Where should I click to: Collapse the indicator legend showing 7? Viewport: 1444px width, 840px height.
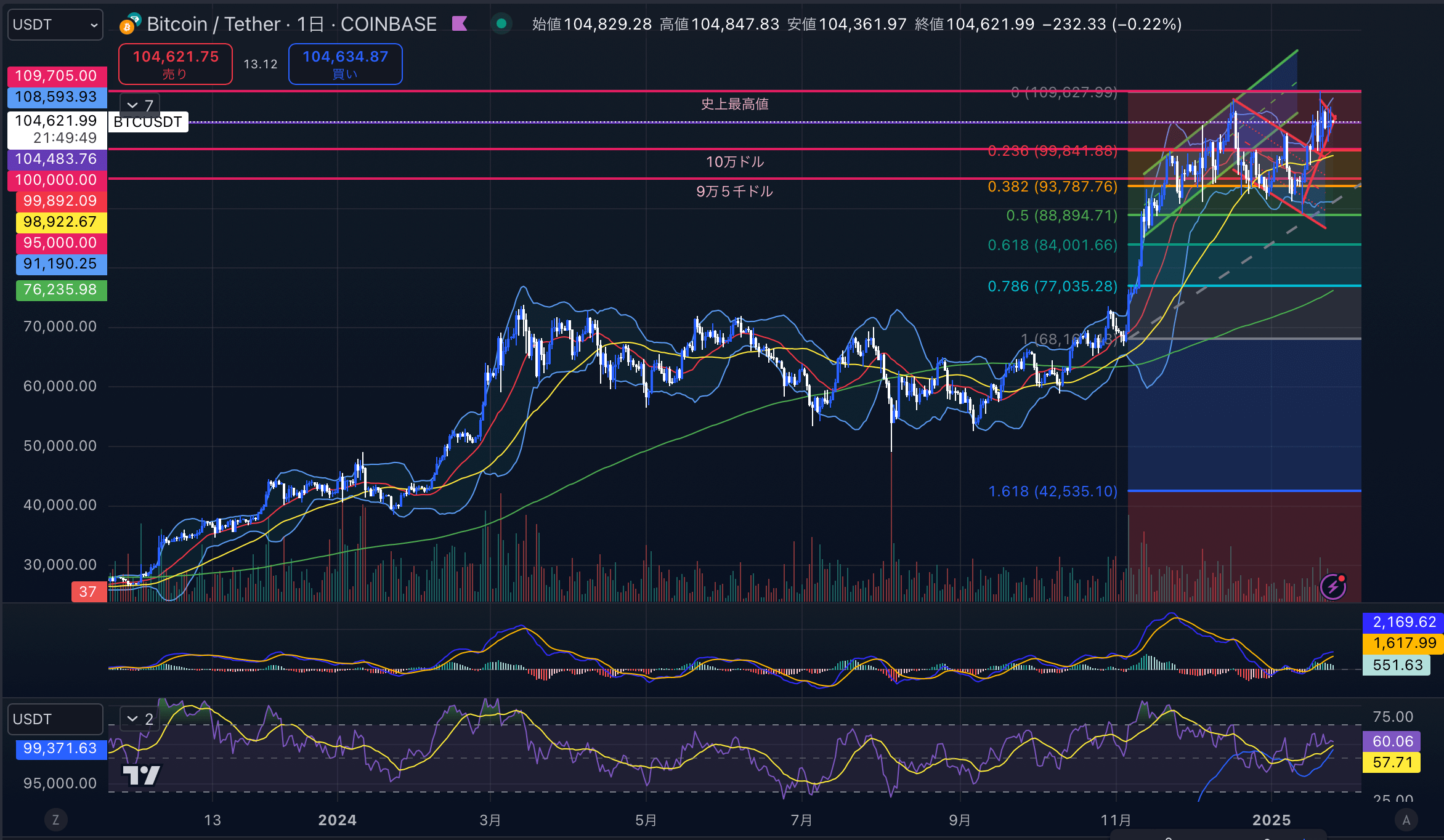point(140,105)
